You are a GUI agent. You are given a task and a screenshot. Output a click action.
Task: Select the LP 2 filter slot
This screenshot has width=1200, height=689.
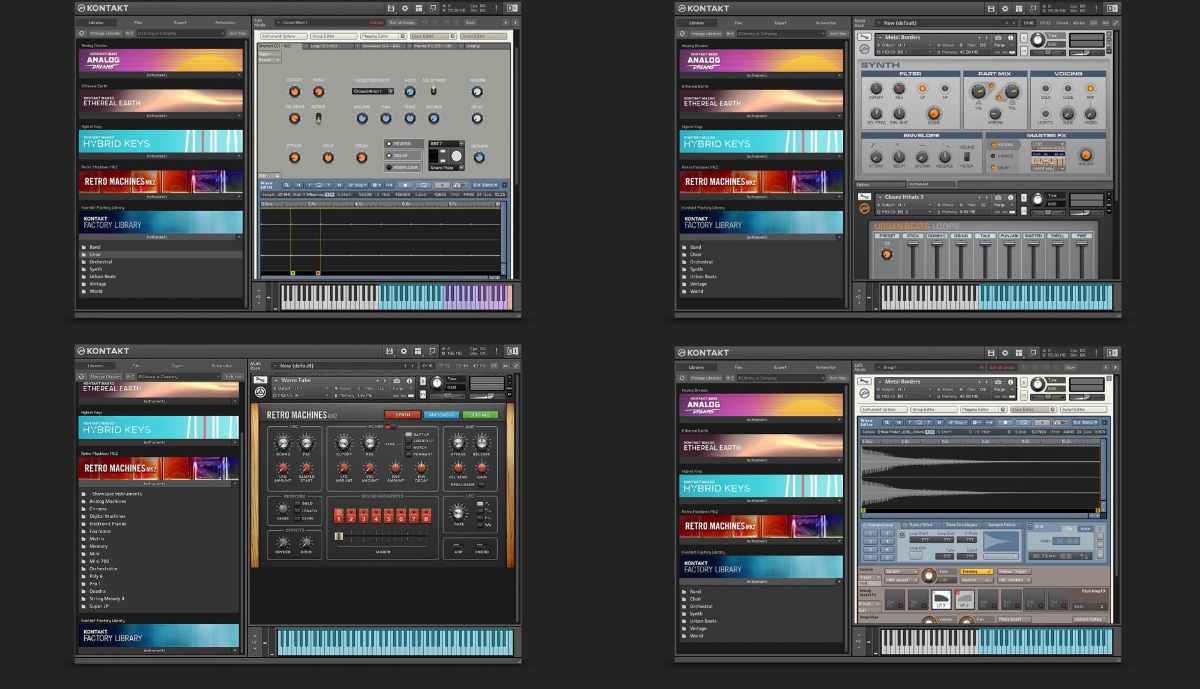(x=939, y=600)
